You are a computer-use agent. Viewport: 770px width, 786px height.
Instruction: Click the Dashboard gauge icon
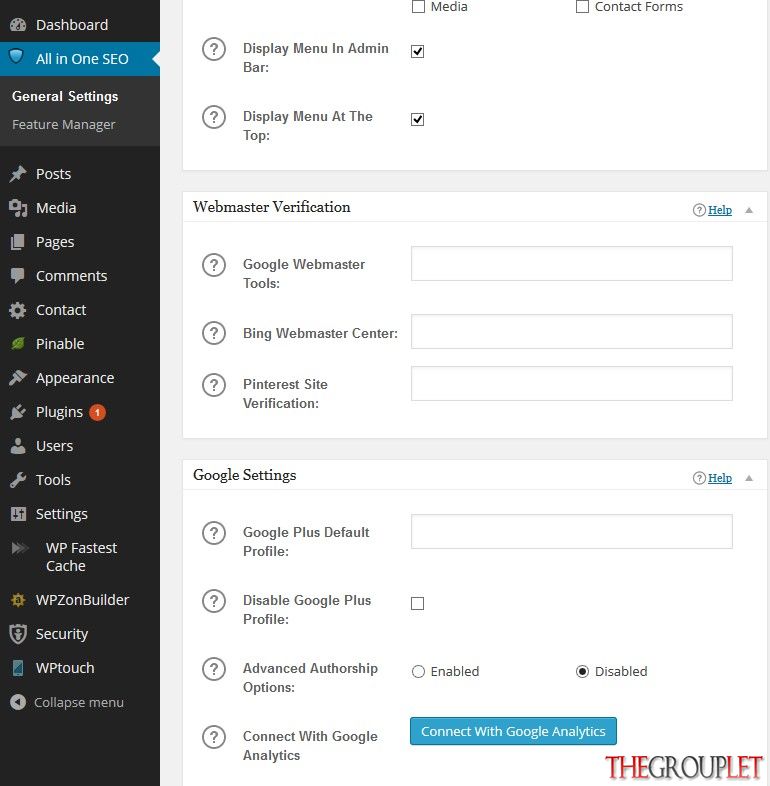[x=18, y=25]
